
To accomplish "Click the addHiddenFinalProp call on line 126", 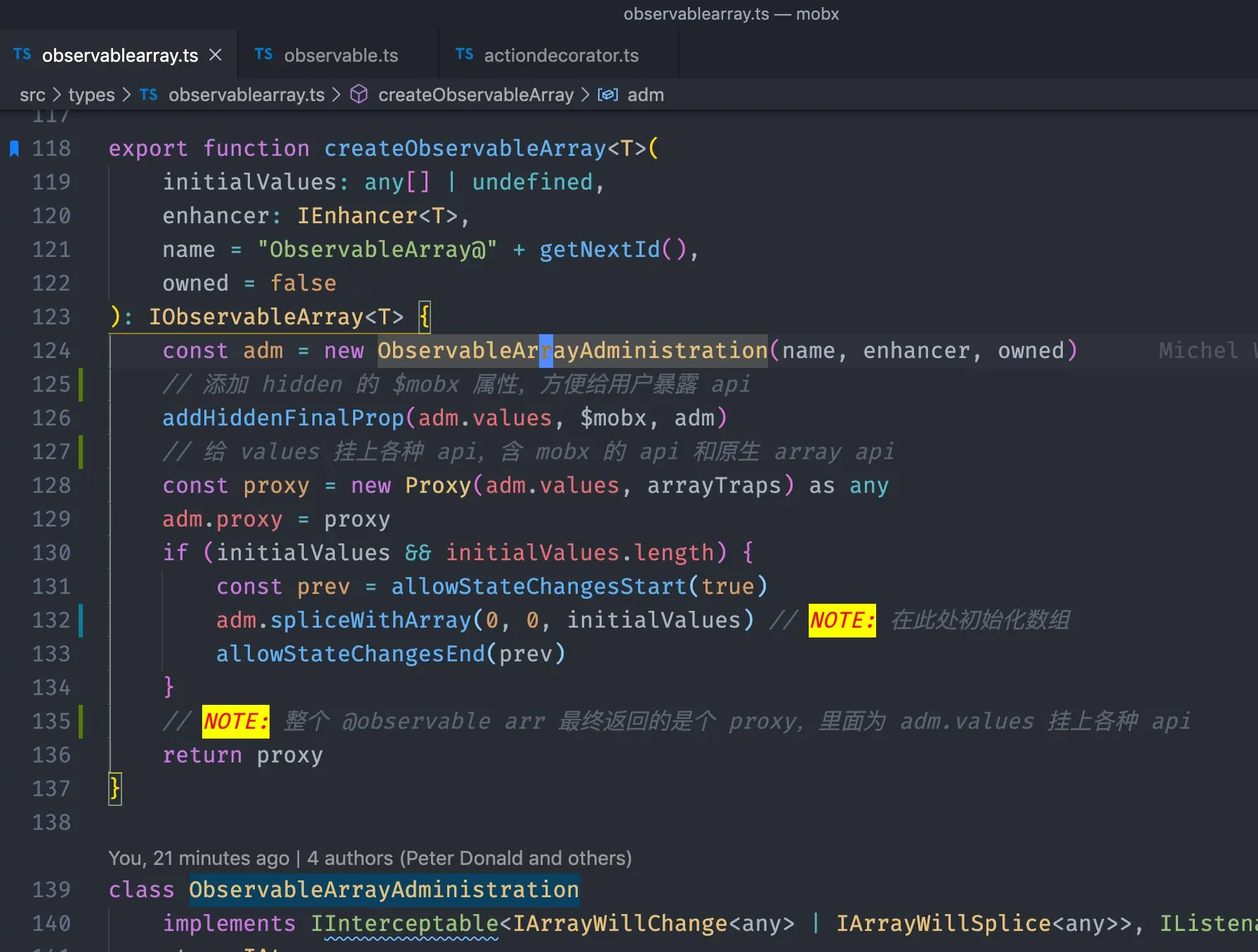I will click(283, 418).
